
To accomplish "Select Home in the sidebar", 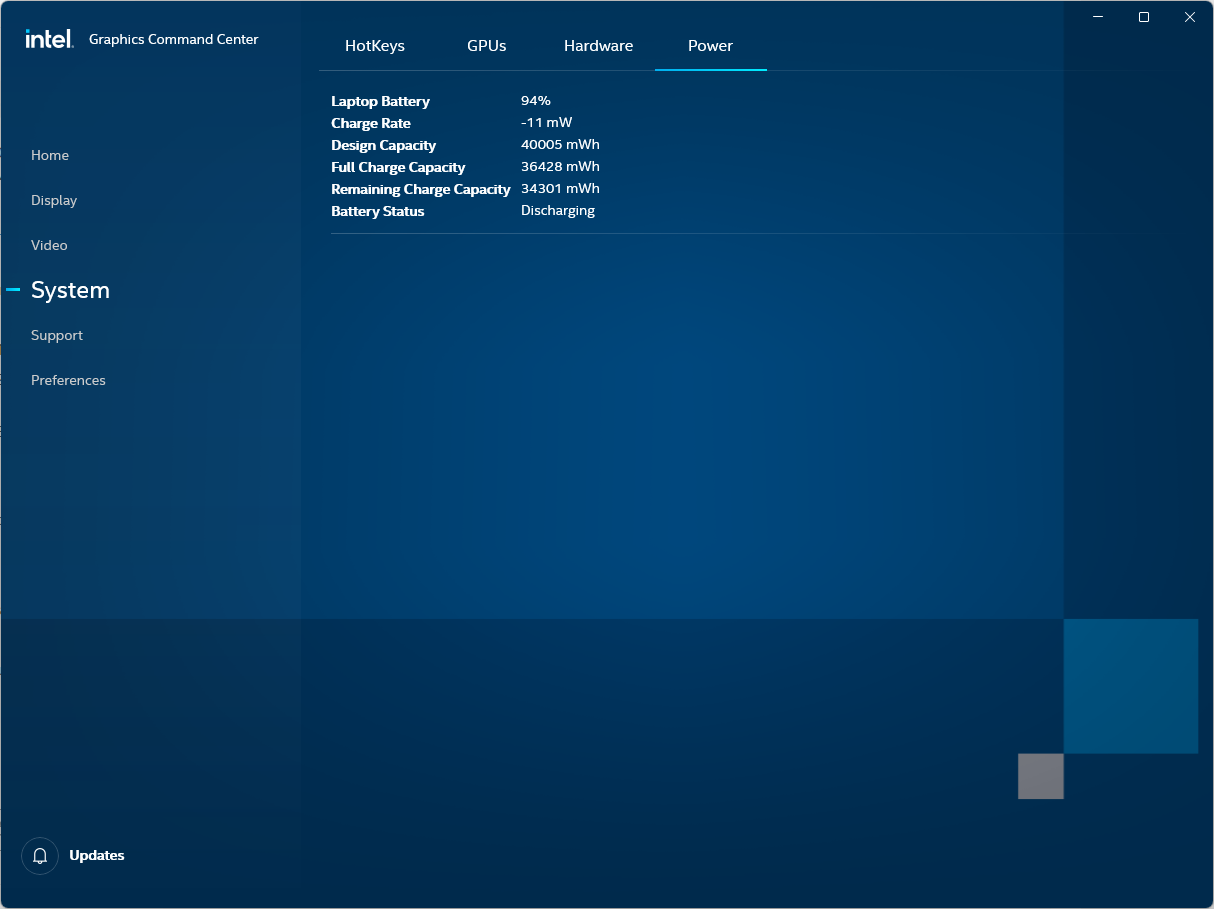I will coord(49,155).
